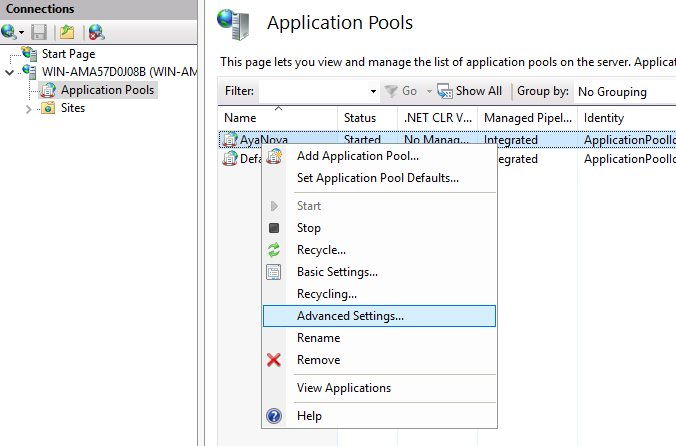Choose Stop from the context menu

(x=379, y=228)
